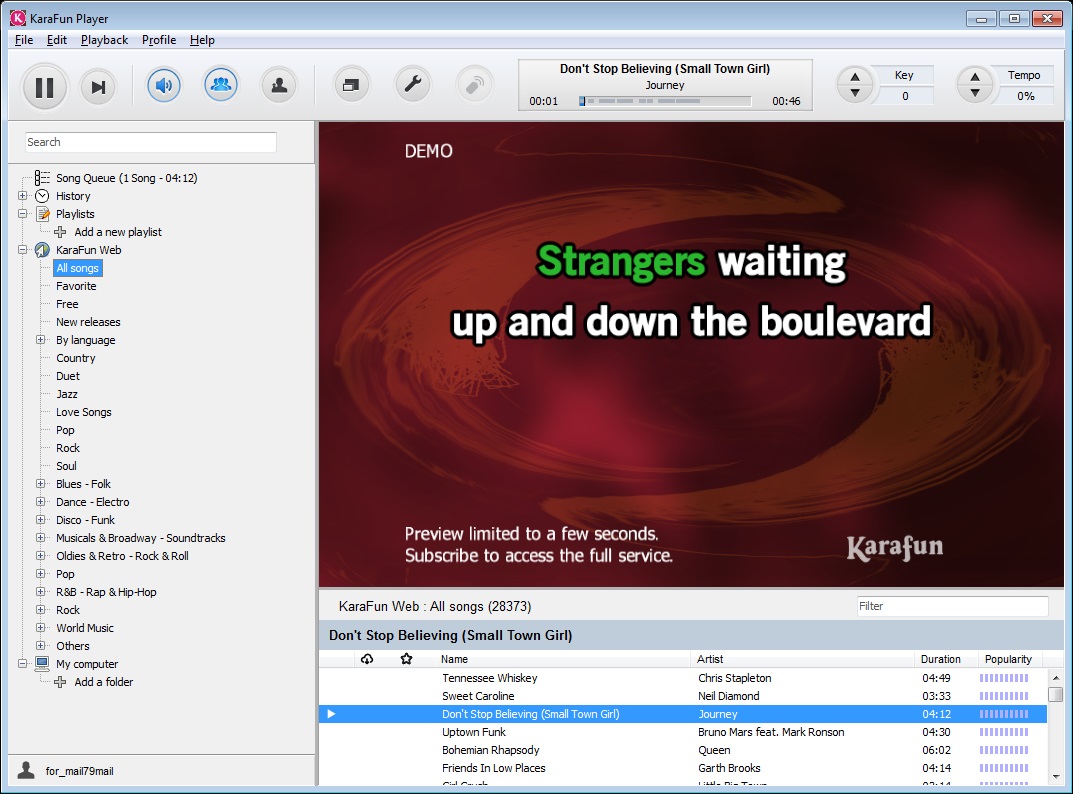Toggle the backing vocals group icon

[220, 85]
